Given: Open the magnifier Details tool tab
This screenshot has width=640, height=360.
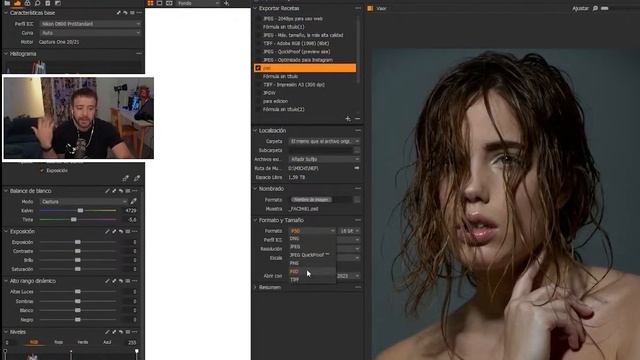Looking at the screenshot, I should tap(38, 3).
